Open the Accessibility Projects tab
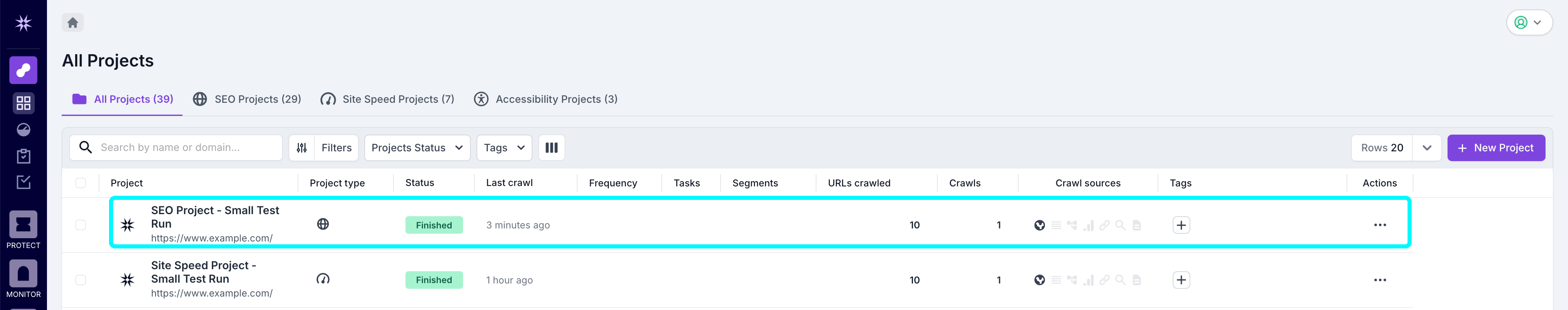 (546, 98)
